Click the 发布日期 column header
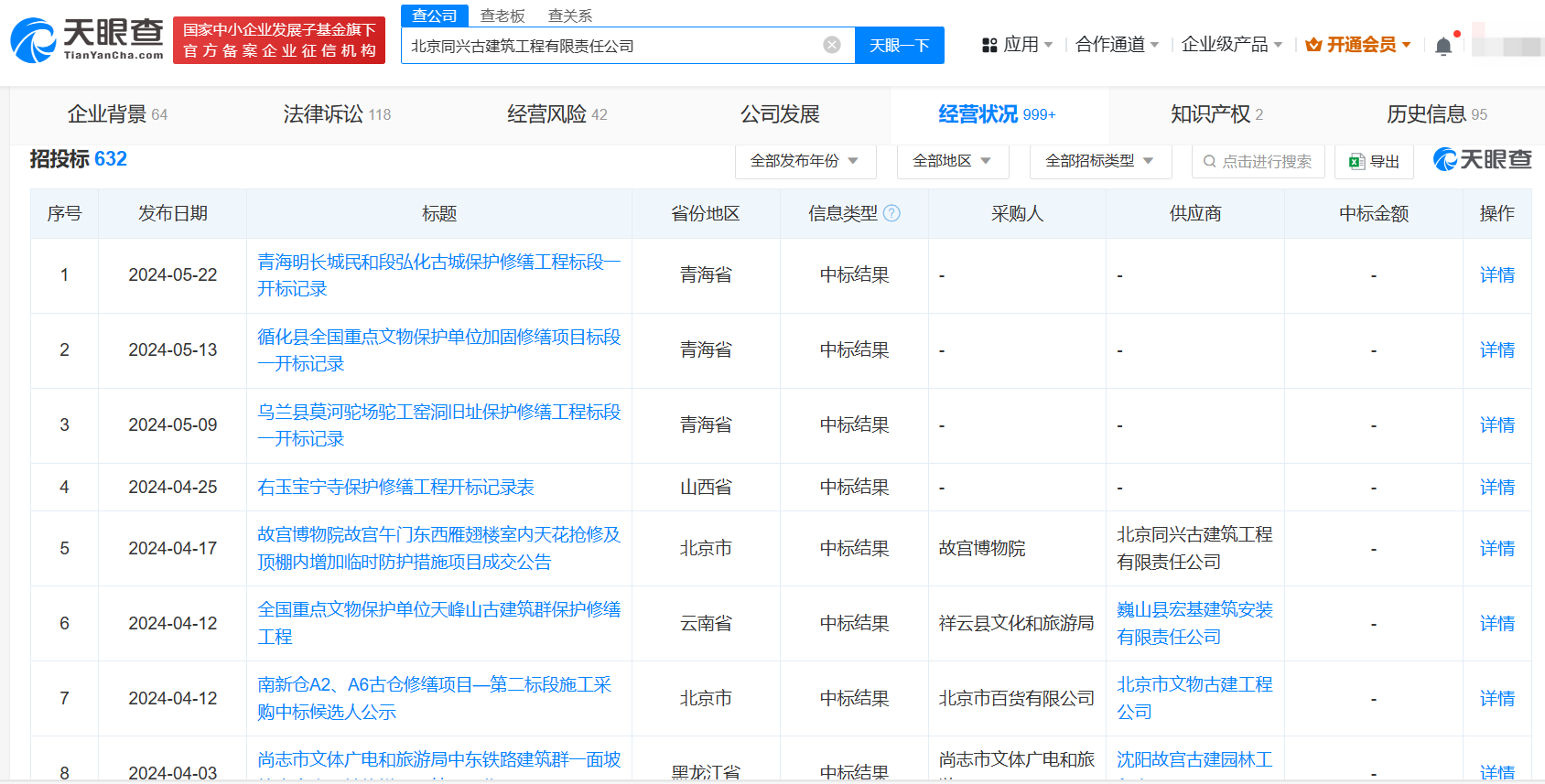The width and height of the screenshot is (1545, 784). [x=173, y=213]
